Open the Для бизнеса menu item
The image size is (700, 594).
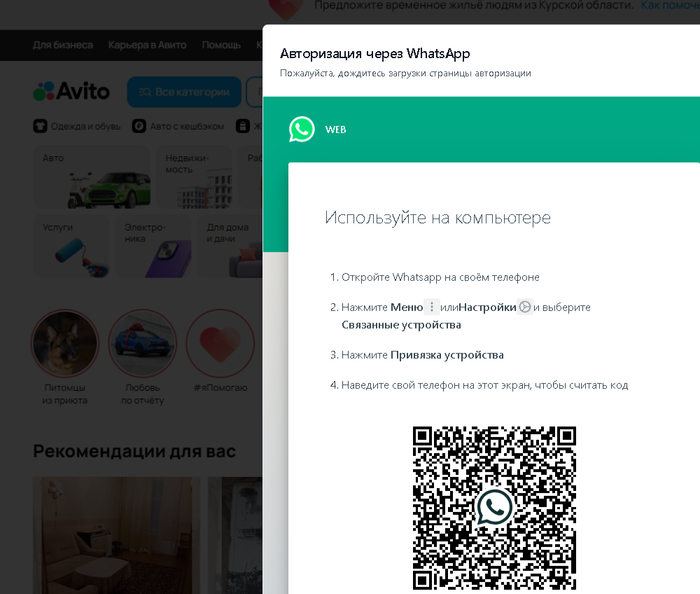(62, 45)
